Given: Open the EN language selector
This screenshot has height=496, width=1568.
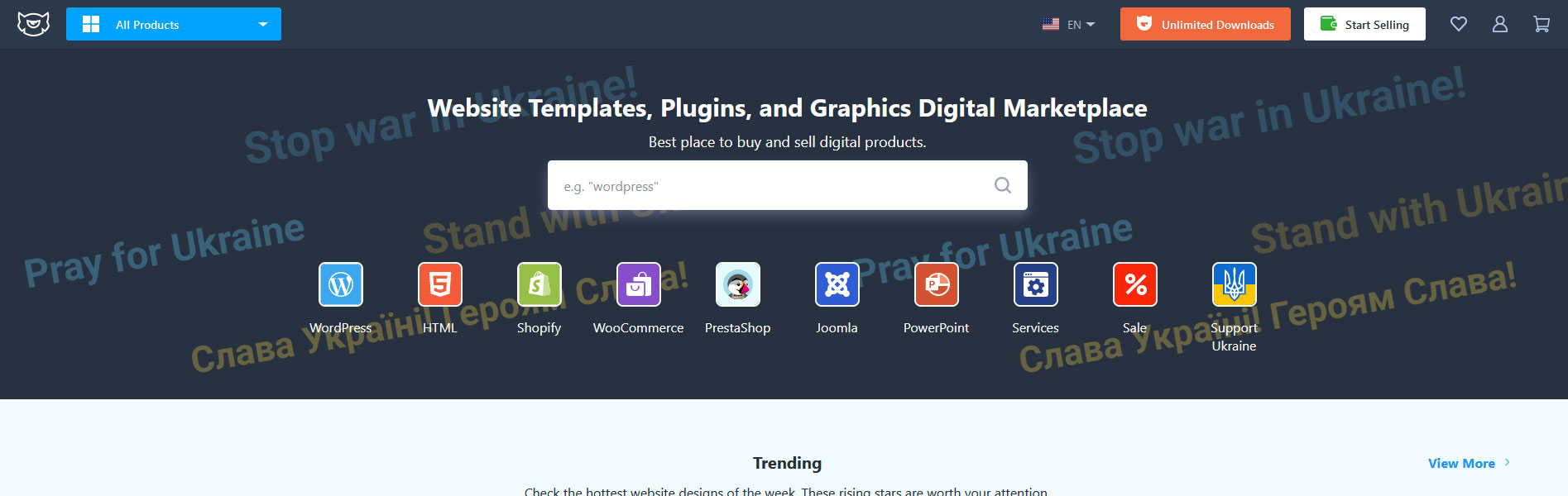Looking at the screenshot, I should pos(1068,24).
